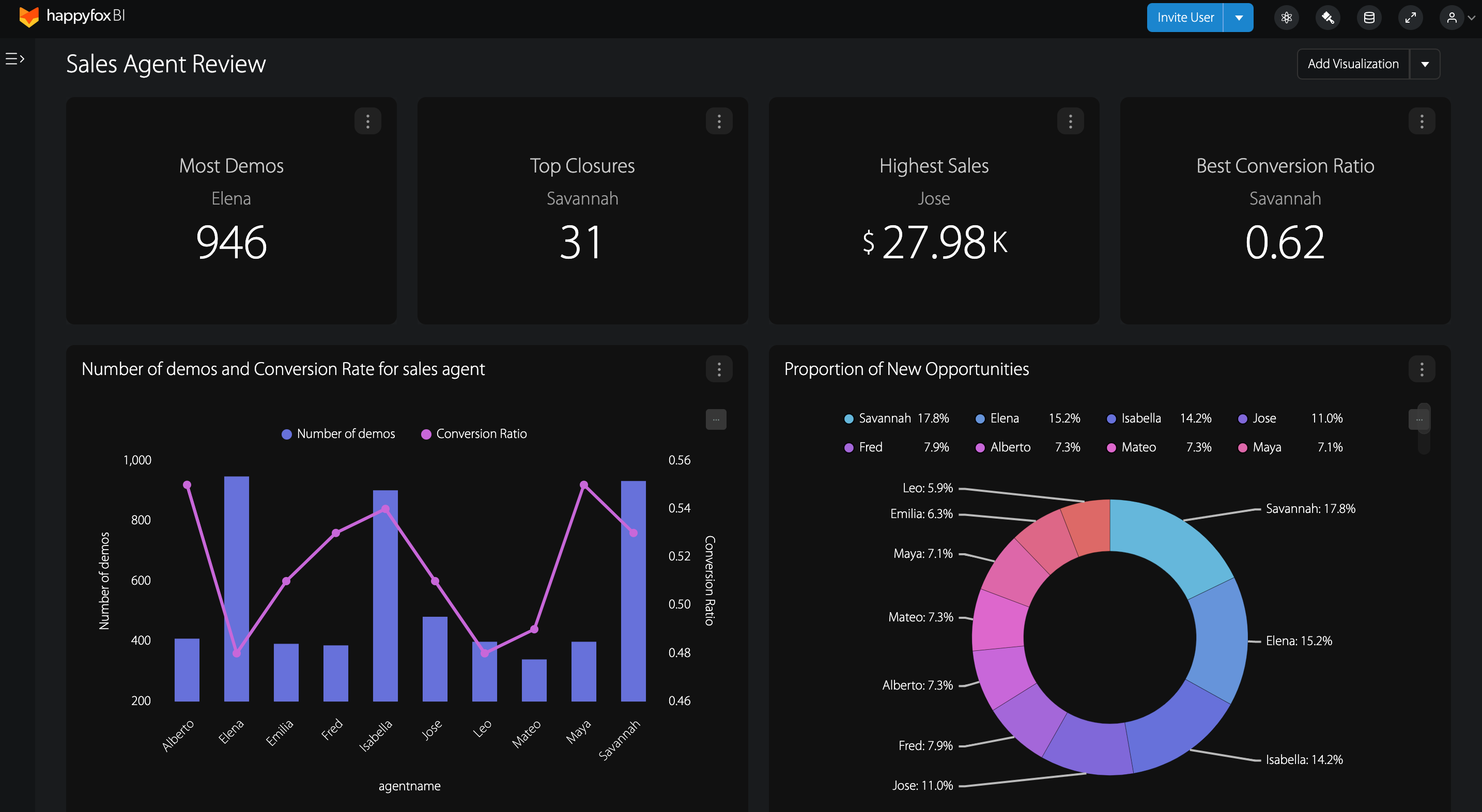Open options menu of Most Demos card
Viewport: 1482px width, 812px height.
367,121
